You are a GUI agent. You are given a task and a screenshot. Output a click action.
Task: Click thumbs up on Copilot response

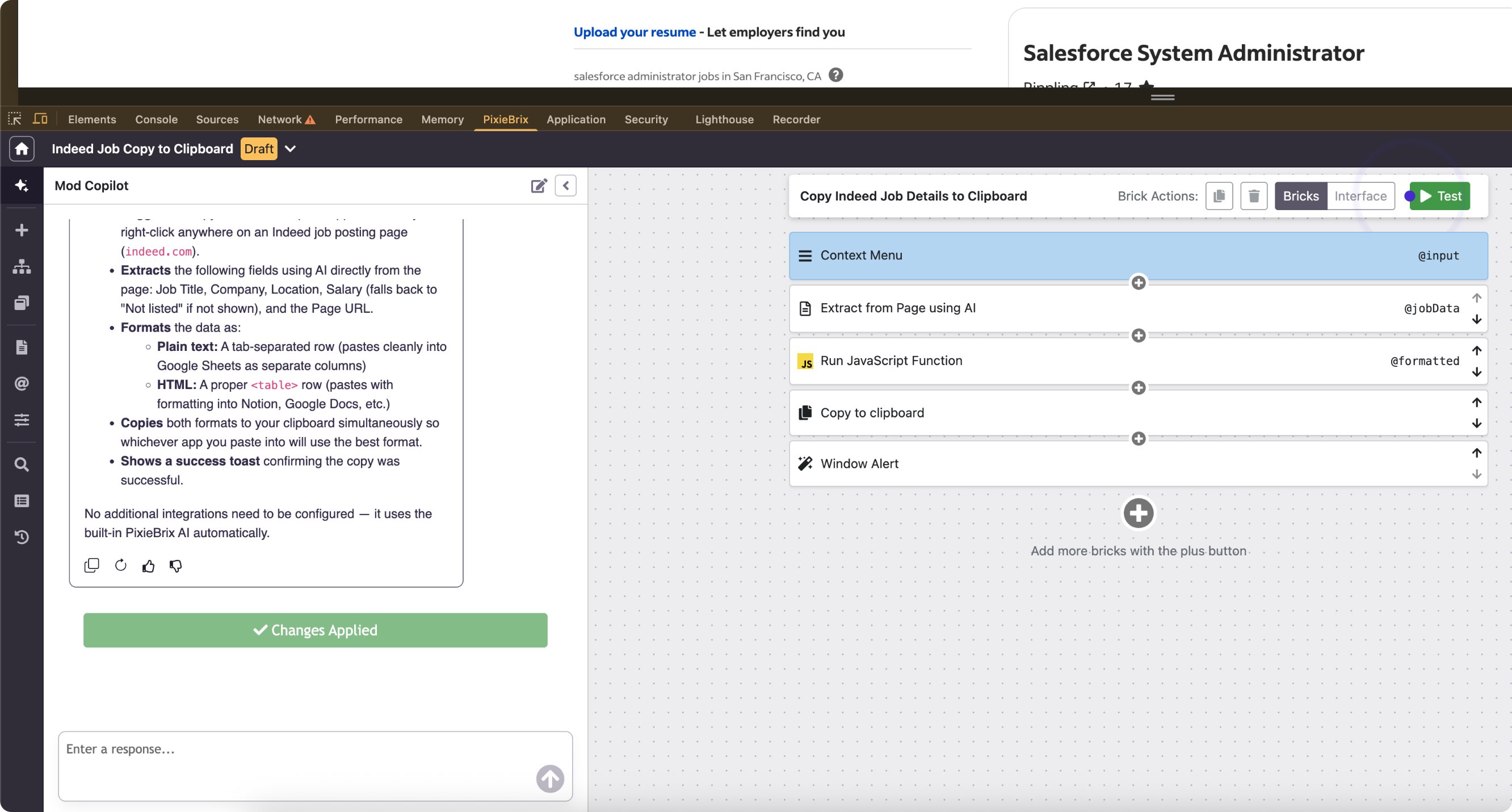pos(148,566)
